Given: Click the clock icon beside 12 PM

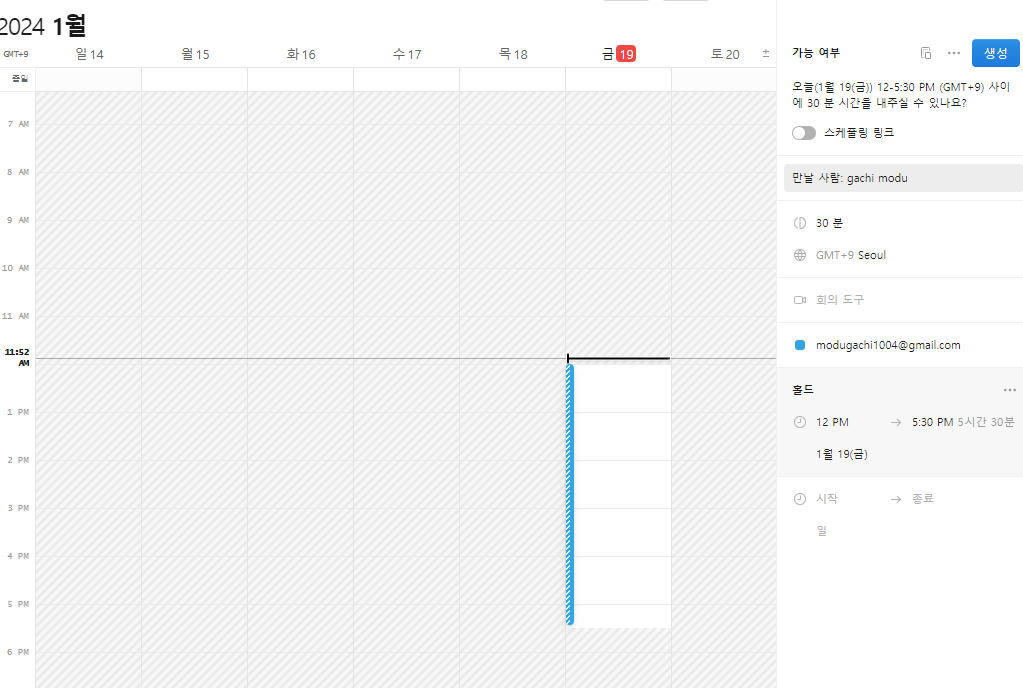Looking at the screenshot, I should coord(798,421).
